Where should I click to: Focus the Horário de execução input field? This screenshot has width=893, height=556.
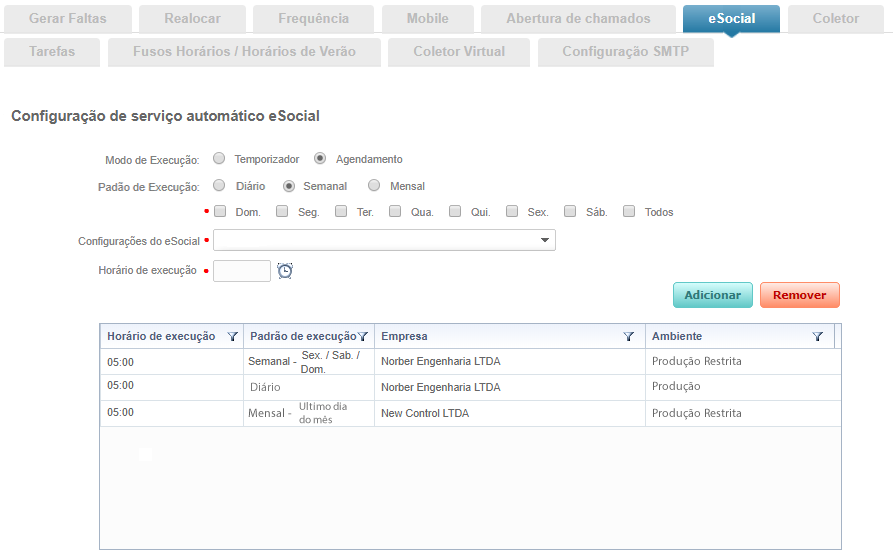242,271
